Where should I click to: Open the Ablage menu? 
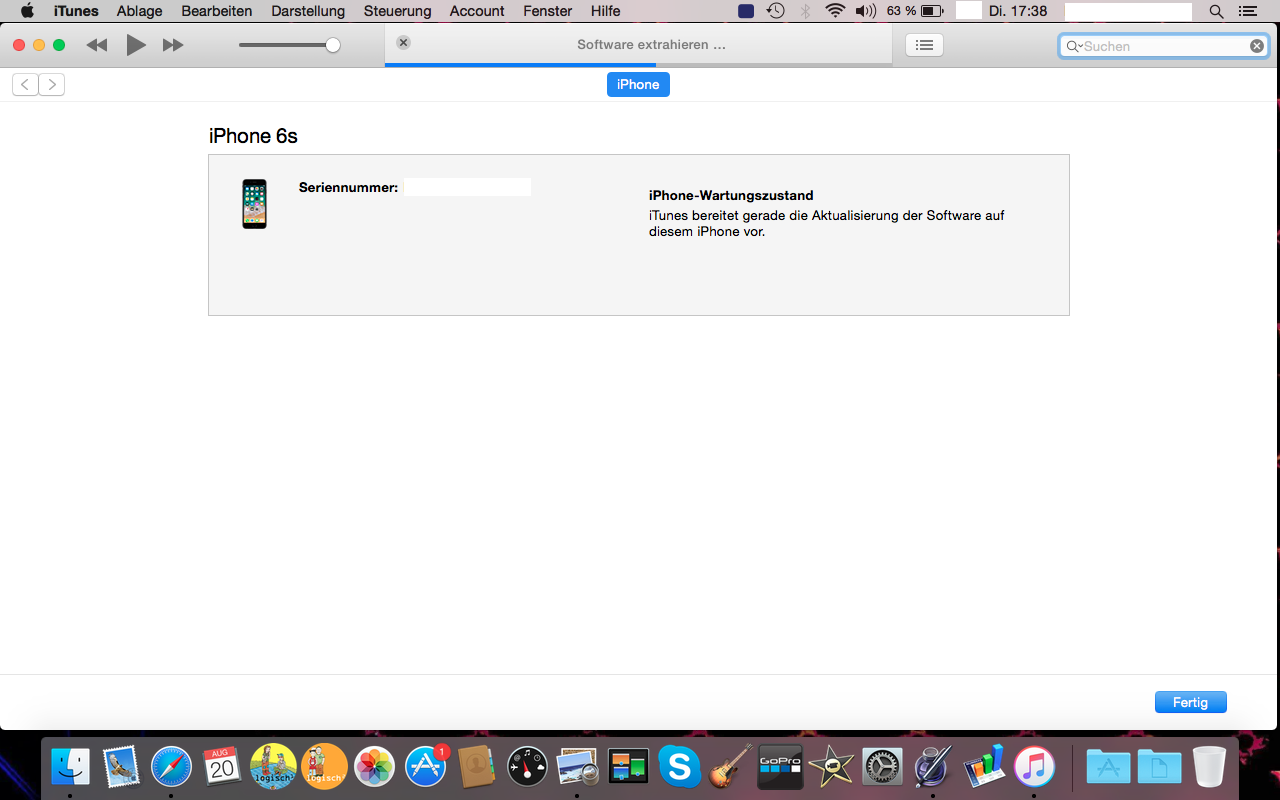(140, 11)
